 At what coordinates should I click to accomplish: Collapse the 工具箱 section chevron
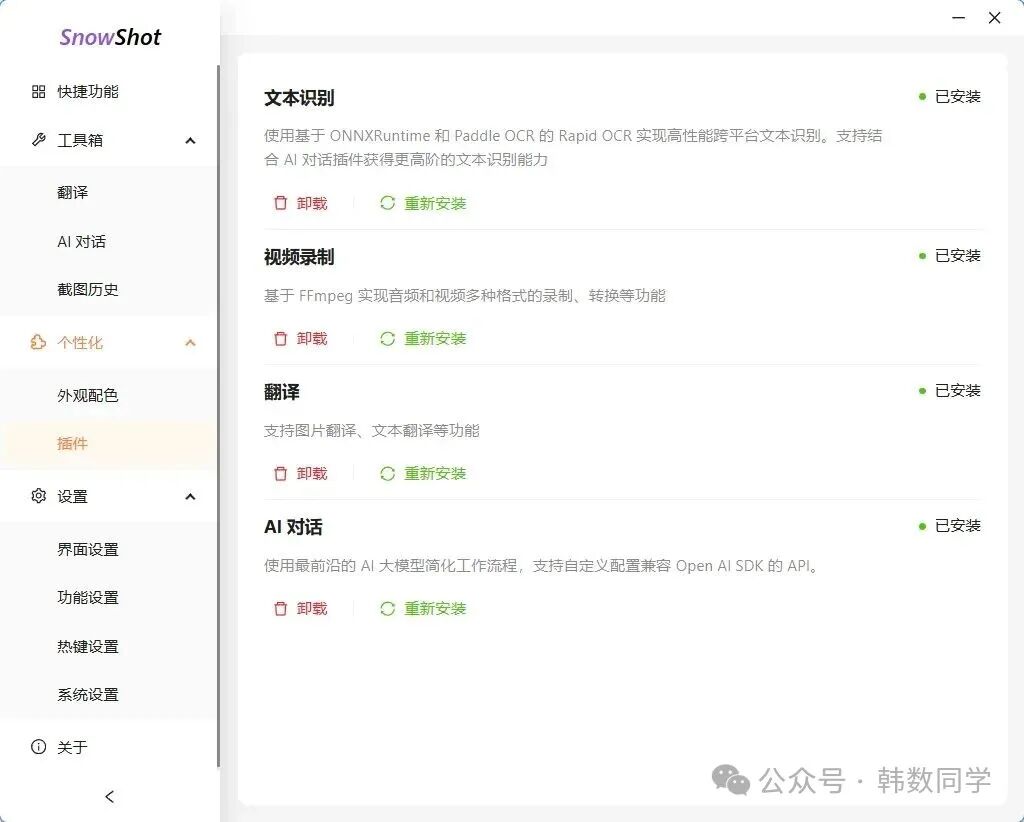point(190,140)
